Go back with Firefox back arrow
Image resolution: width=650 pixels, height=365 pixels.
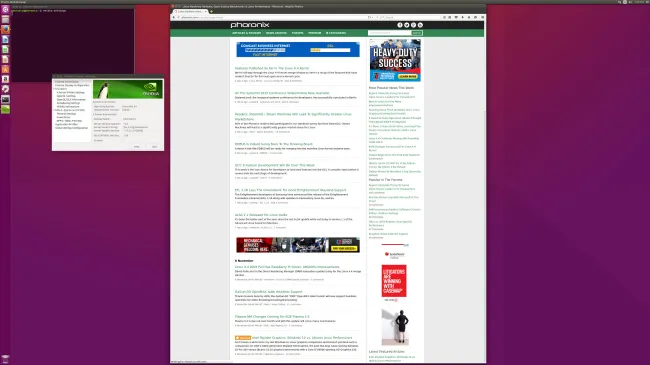pos(174,17)
